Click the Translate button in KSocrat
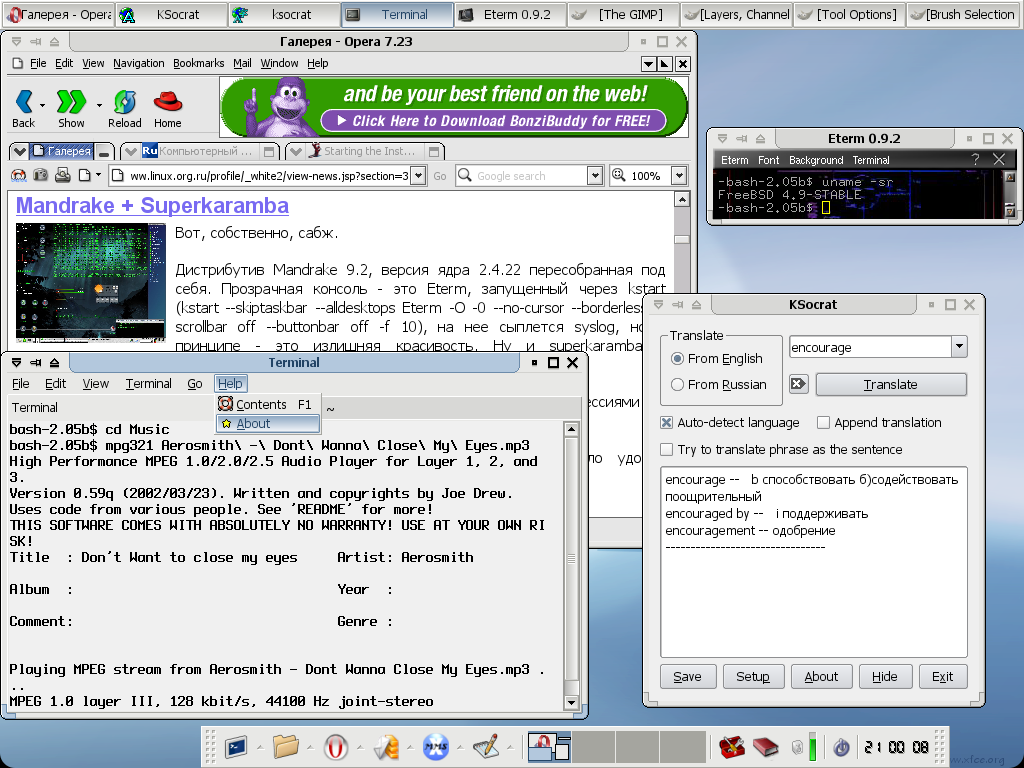Screen dimensions: 1024x768 tap(891, 385)
